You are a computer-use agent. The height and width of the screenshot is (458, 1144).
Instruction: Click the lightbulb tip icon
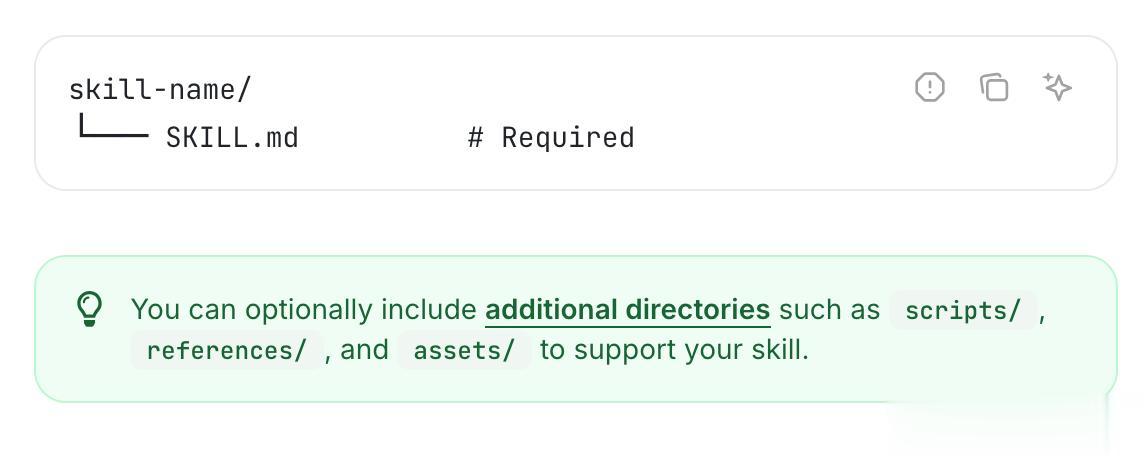coord(90,309)
